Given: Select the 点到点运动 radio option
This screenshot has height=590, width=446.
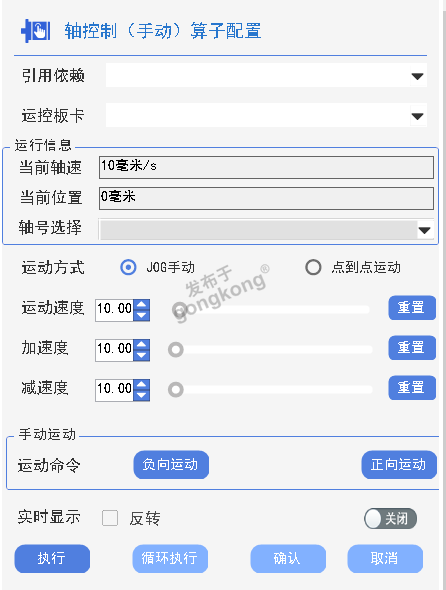Looking at the screenshot, I should click(313, 268).
